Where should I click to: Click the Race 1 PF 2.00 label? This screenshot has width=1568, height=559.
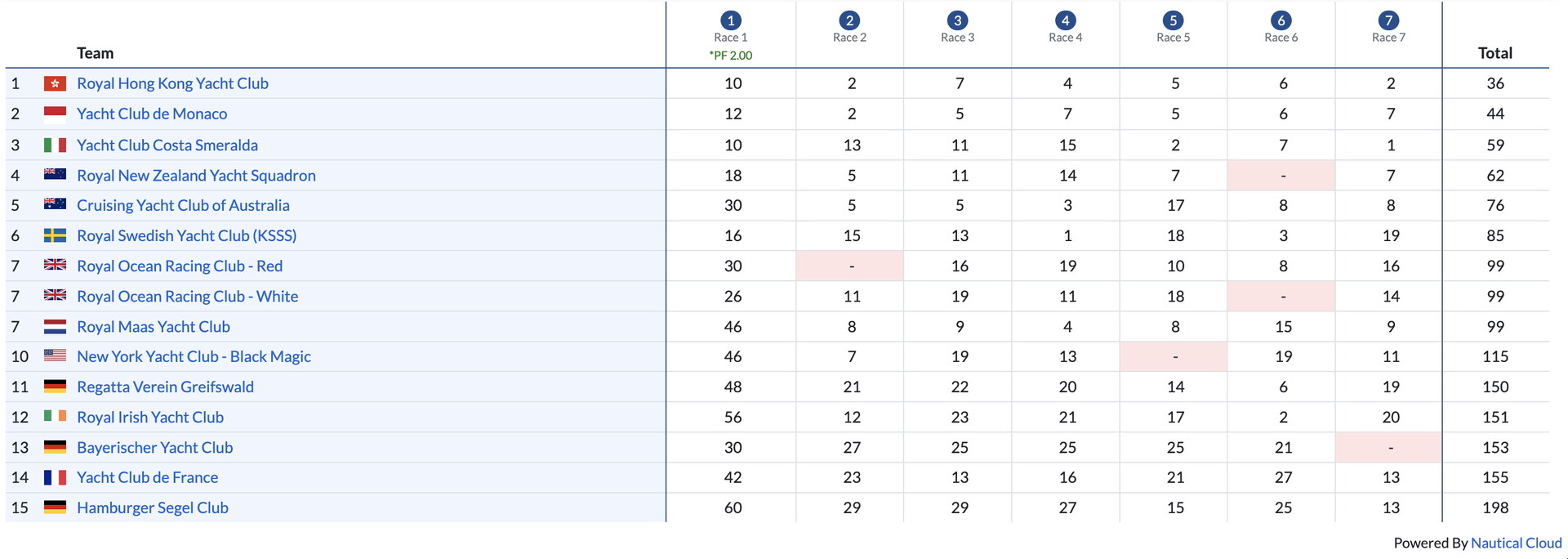731,56
